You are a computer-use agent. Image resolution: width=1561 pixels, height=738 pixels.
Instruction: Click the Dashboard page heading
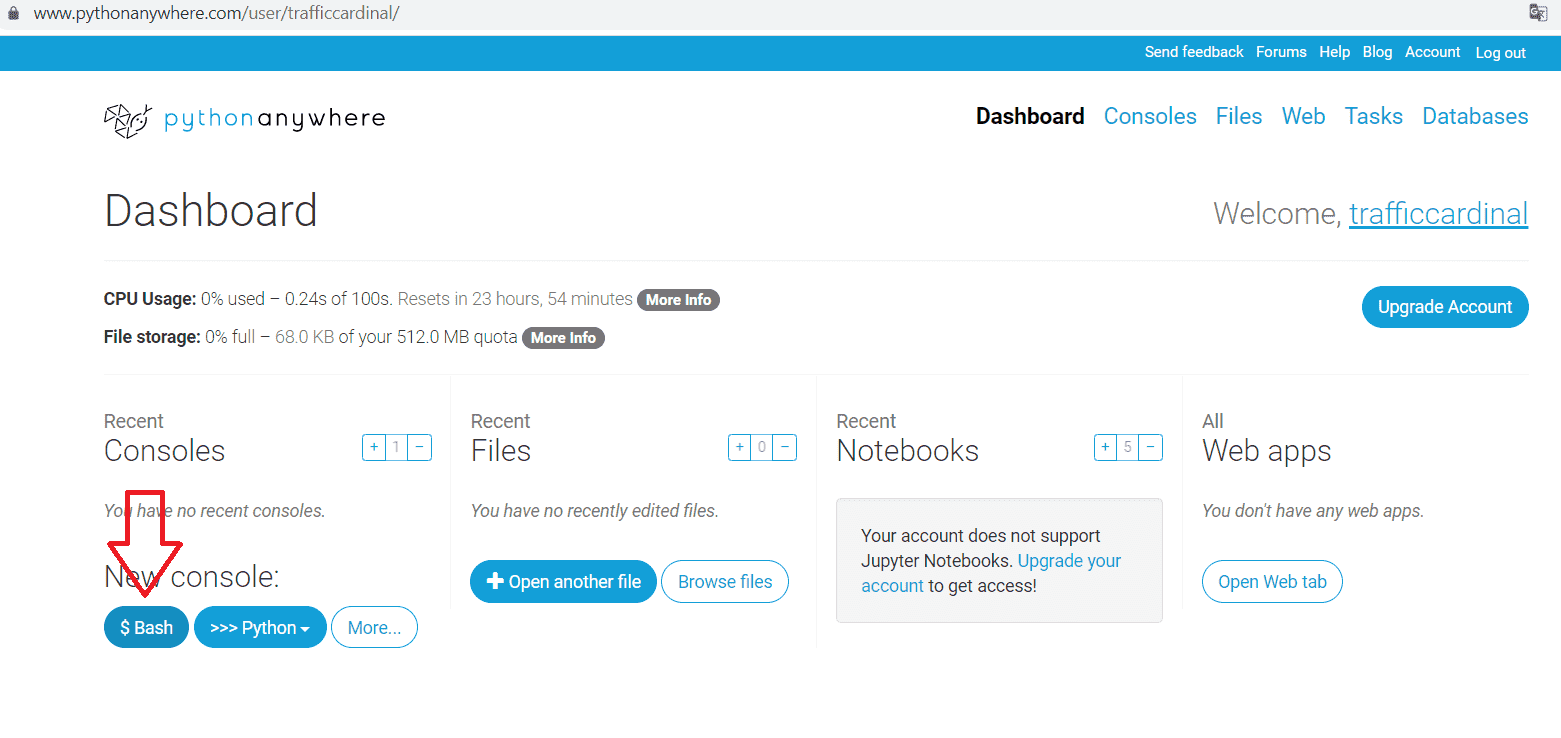pyautogui.click(x=211, y=211)
